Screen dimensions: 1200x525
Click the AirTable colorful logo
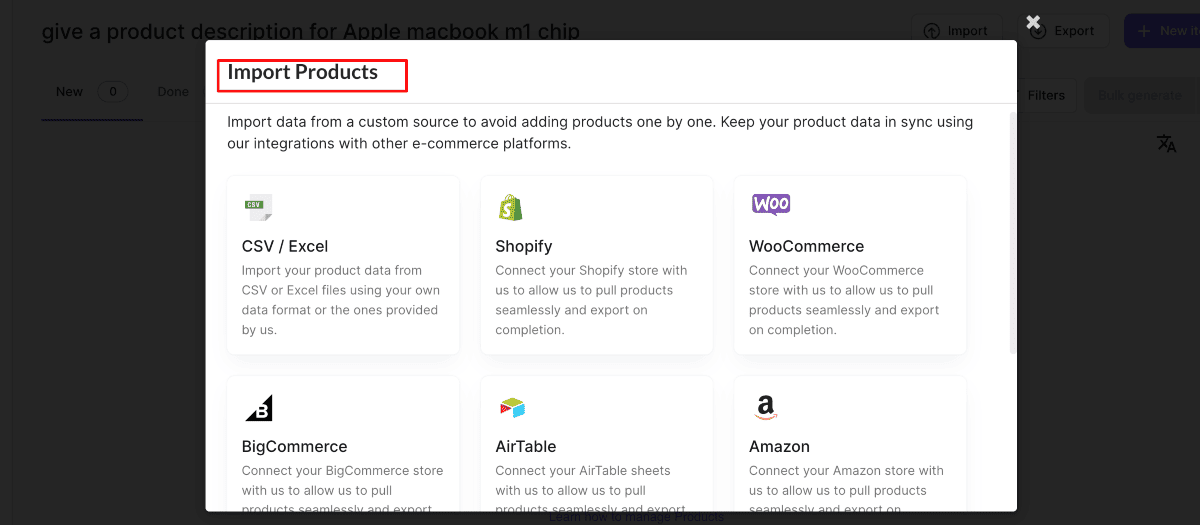pyautogui.click(x=512, y=408)
